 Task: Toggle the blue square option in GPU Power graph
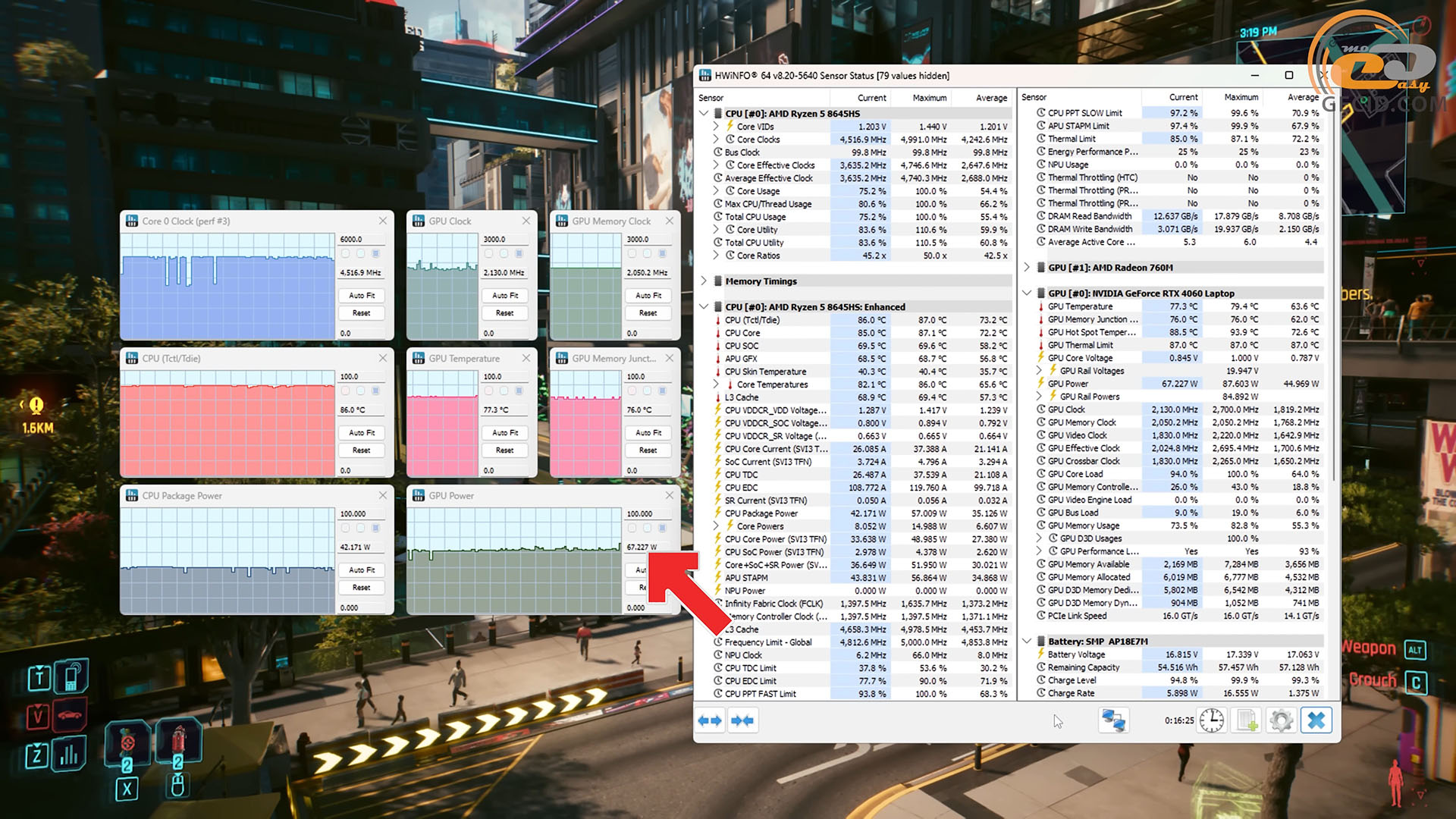[x=662, y=528]
